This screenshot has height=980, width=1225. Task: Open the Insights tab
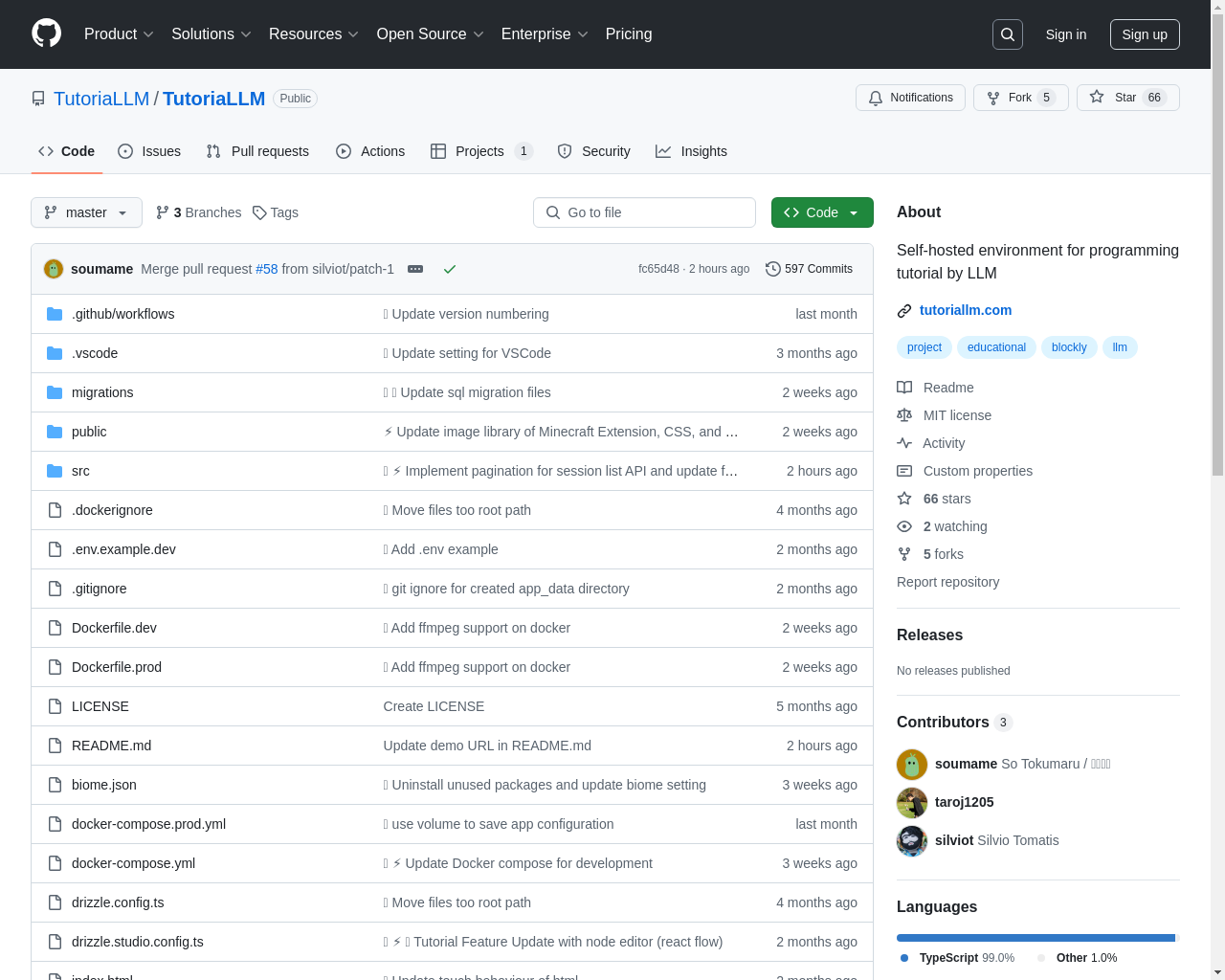tap(691, 151)
